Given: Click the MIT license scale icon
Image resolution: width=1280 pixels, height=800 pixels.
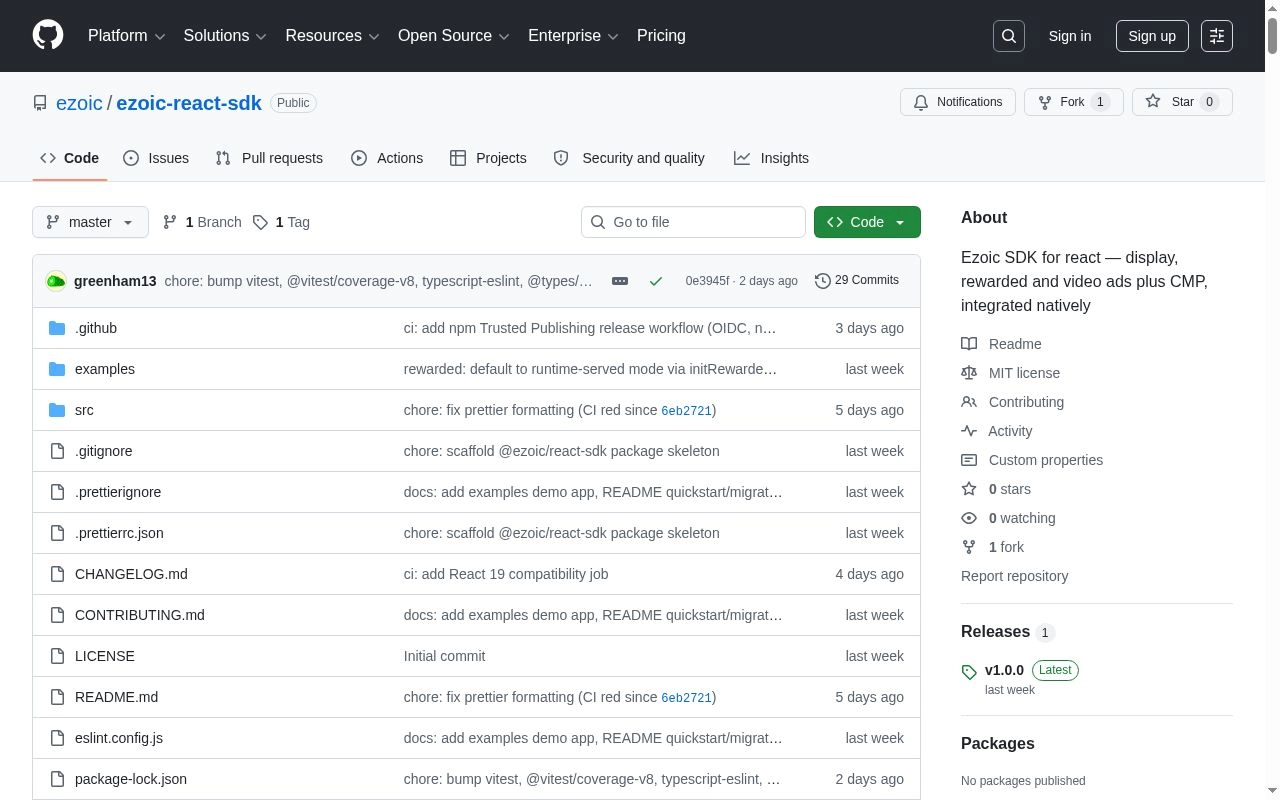Looking at the screenshot, I should [x=969, y=373].
